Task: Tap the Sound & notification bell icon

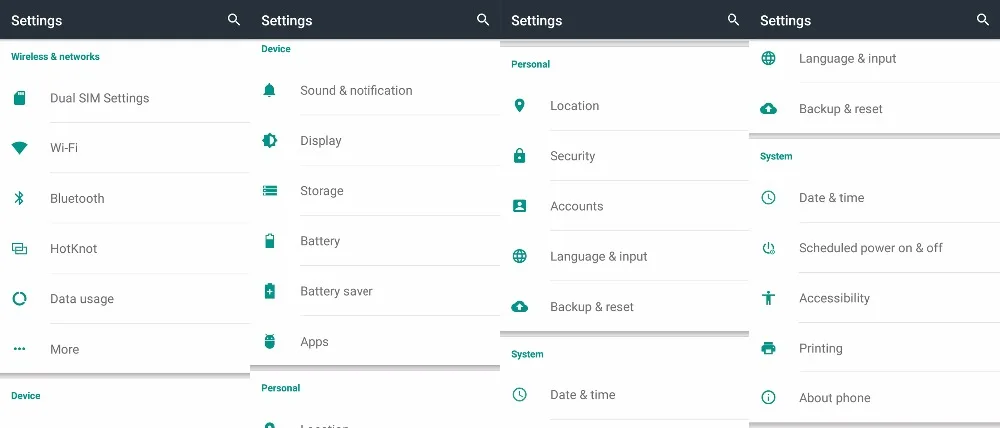Action: (270, 90)
